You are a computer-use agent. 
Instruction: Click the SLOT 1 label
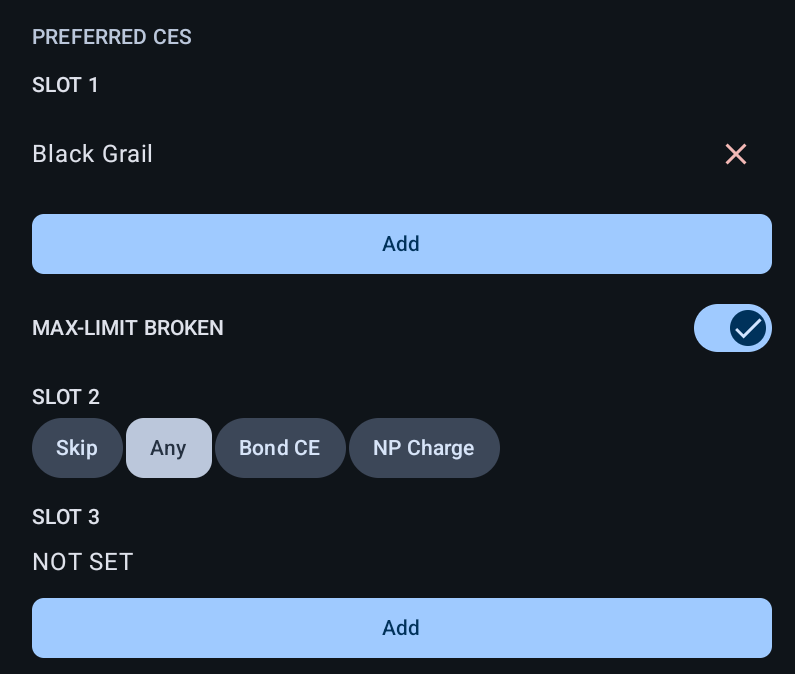pyautogui.click(x=66, y=85)
